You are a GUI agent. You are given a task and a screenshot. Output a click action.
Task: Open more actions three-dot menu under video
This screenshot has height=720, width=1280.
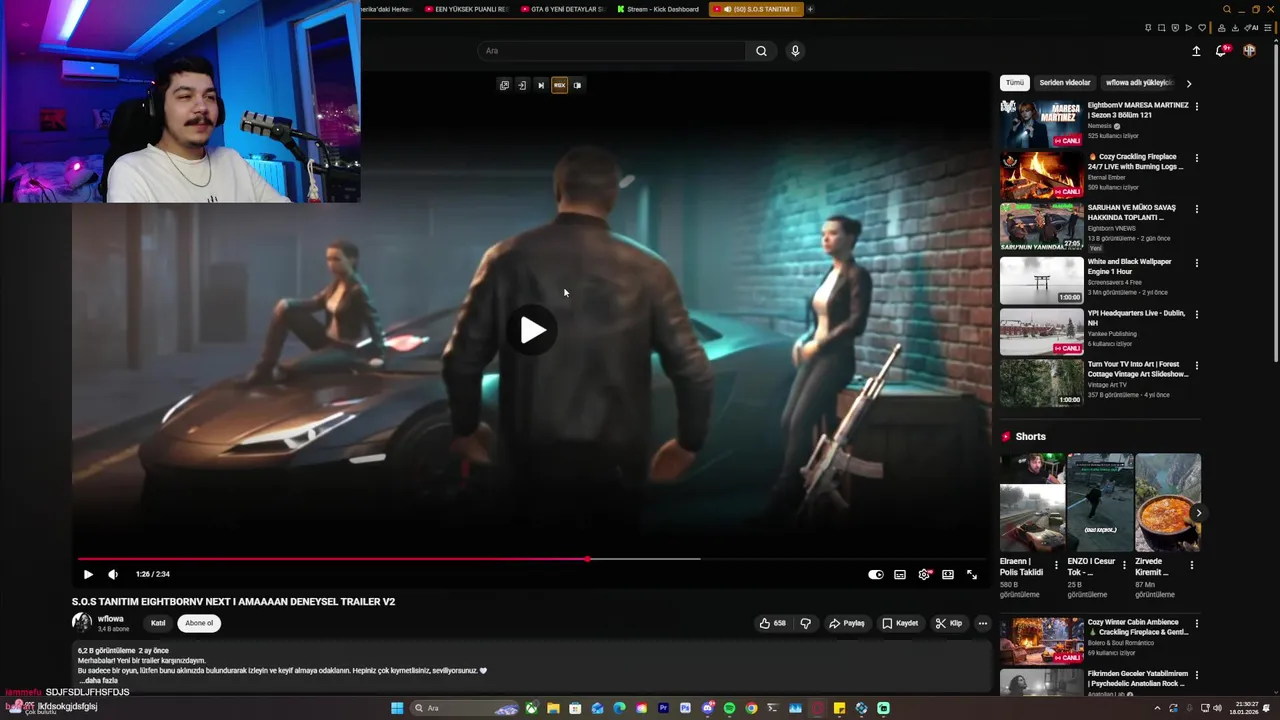[x=983, y=623]
